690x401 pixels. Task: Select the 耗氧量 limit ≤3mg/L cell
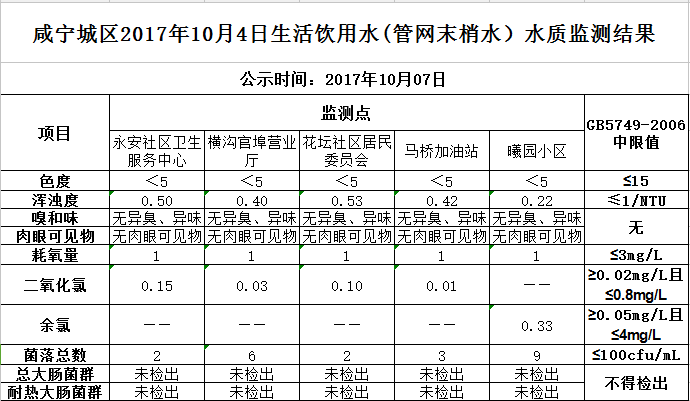(635, 256)
